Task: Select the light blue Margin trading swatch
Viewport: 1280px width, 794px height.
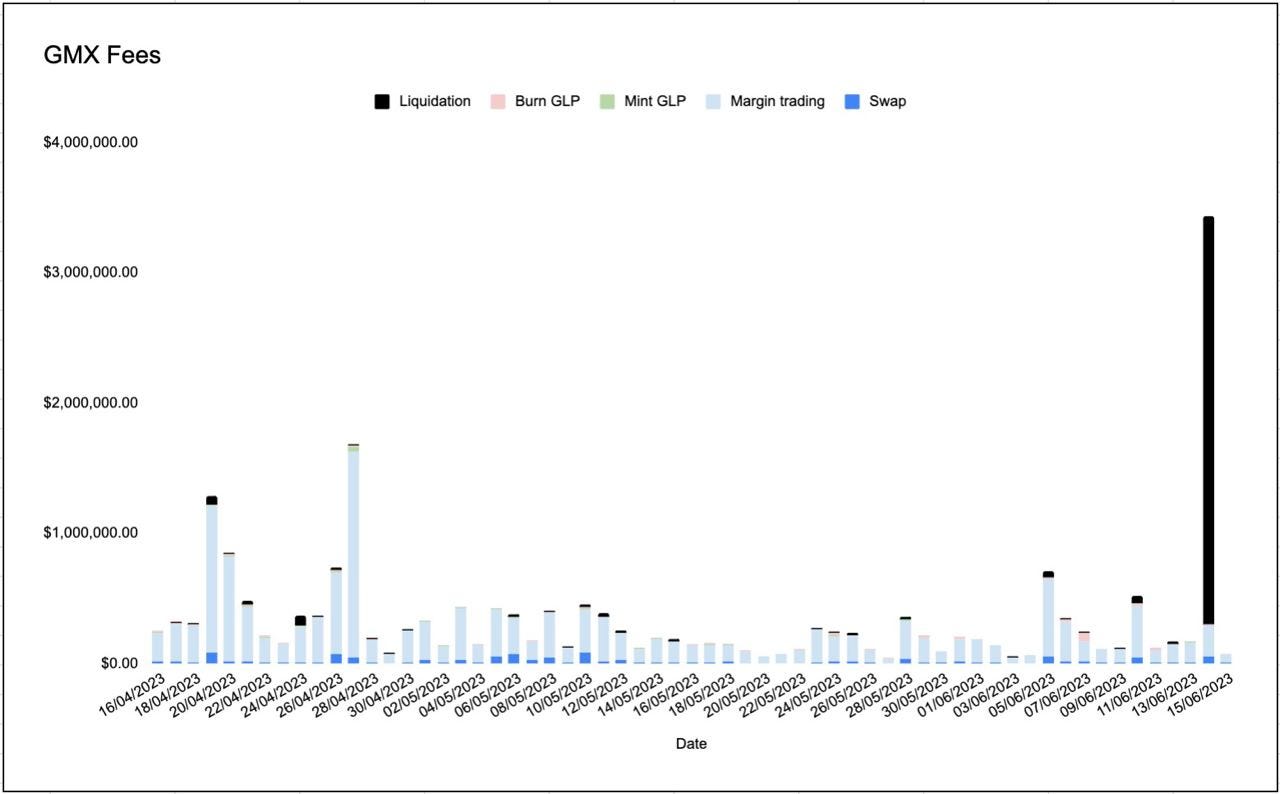Action: 713,101
